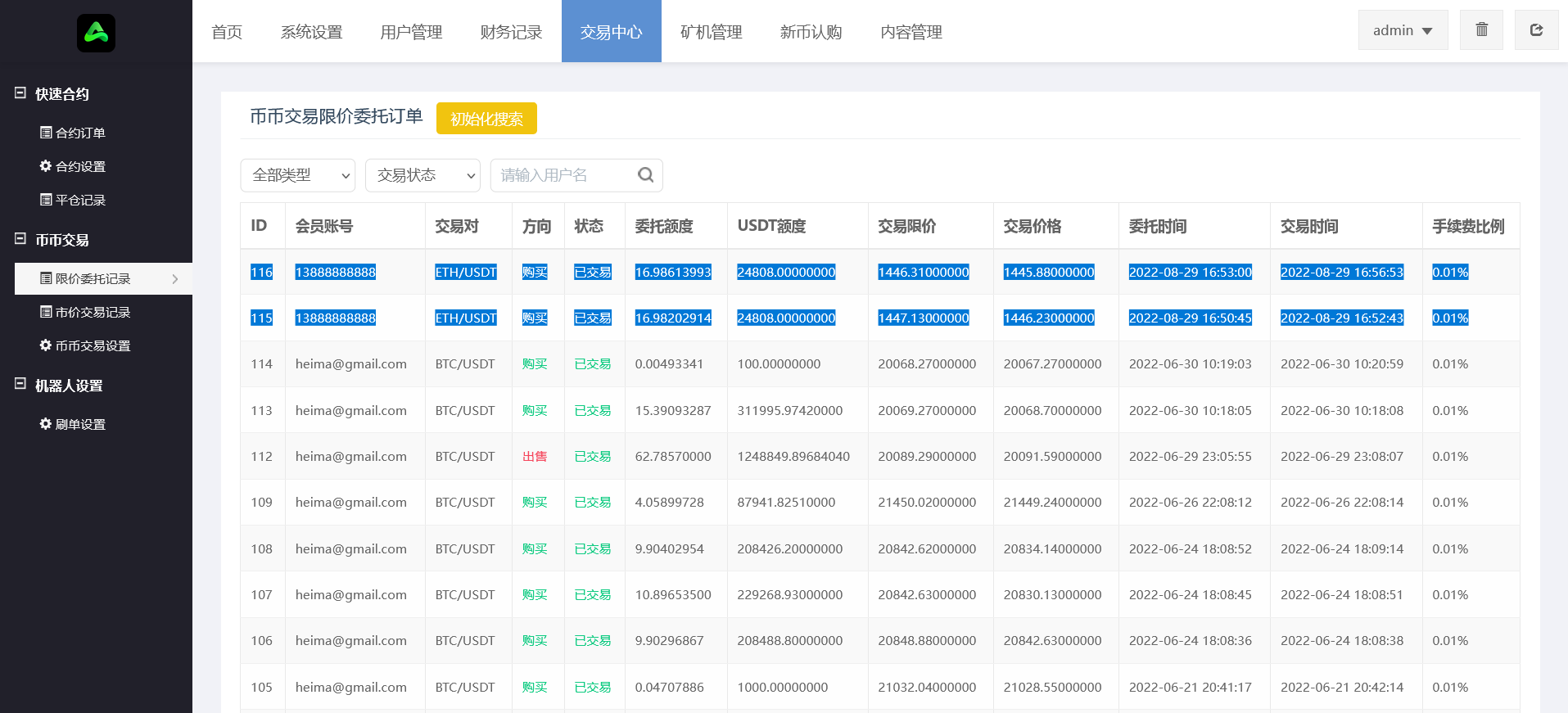Screen dimensions: 1568x713
Task: Open the 交易状态 dropdown filter
Action: coord(423,175)
